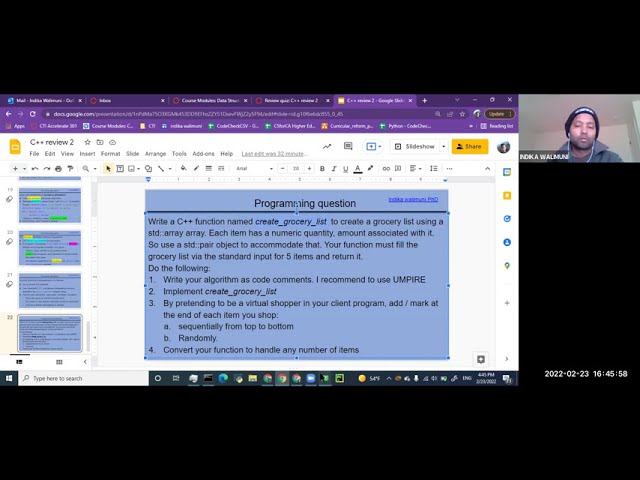Open the comment history icon
Screen dimensions: 640x480
click(x=348, y=146)
